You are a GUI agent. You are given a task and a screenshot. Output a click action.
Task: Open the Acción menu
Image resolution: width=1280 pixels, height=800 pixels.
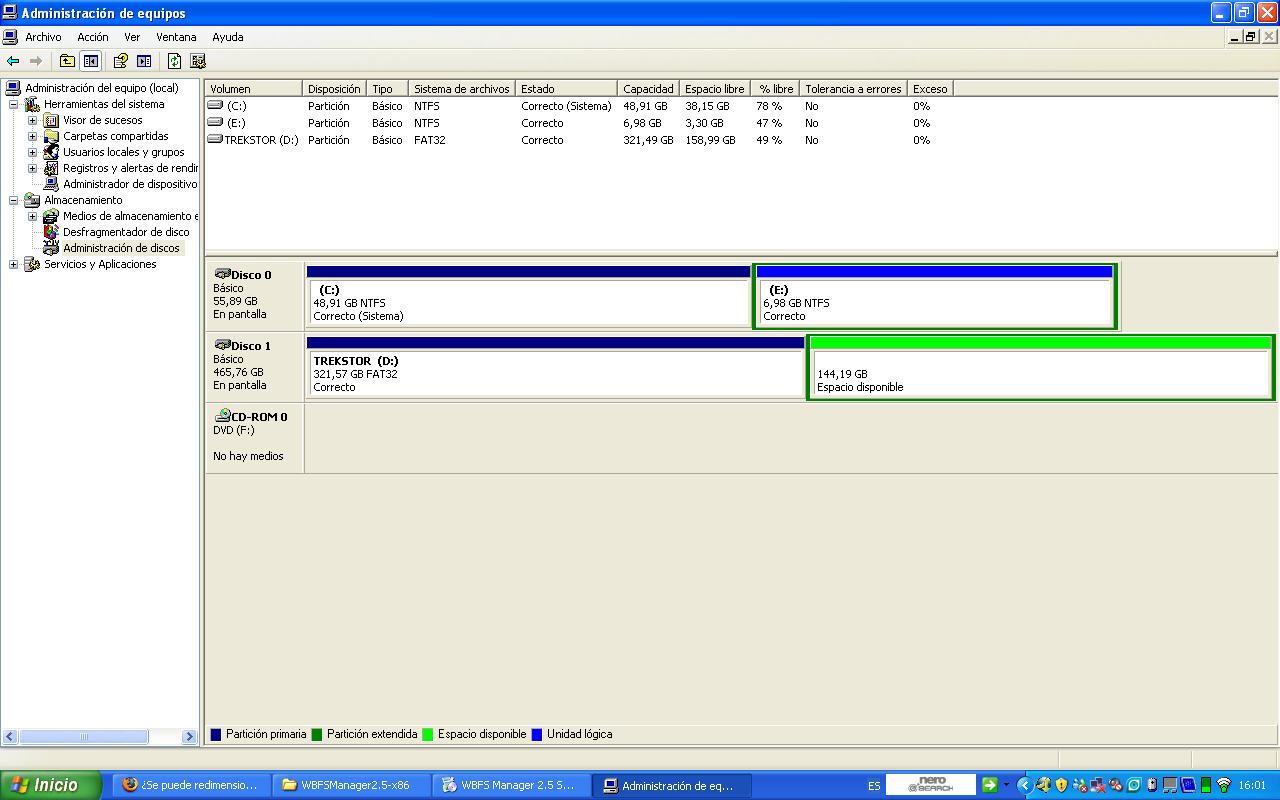pos(93,37)
